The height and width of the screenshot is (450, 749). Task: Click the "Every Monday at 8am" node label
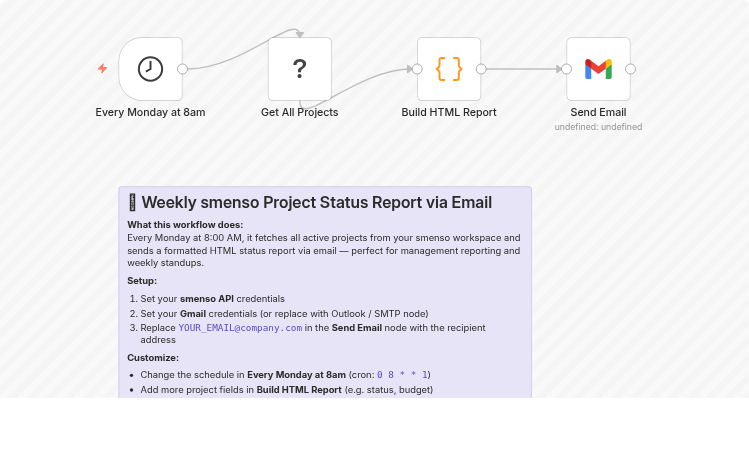coord(150,112)
